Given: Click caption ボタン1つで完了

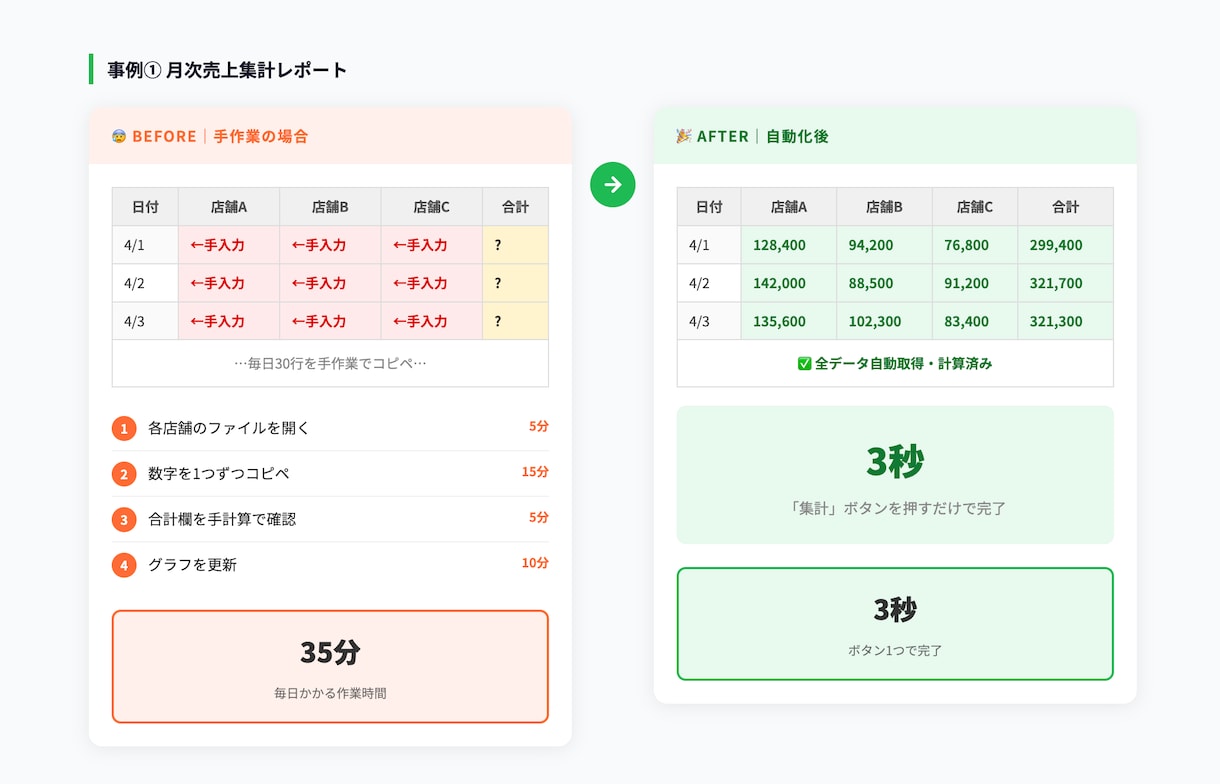Looking at the screenshot, I should pyautogui.click(x=895, y=650).
